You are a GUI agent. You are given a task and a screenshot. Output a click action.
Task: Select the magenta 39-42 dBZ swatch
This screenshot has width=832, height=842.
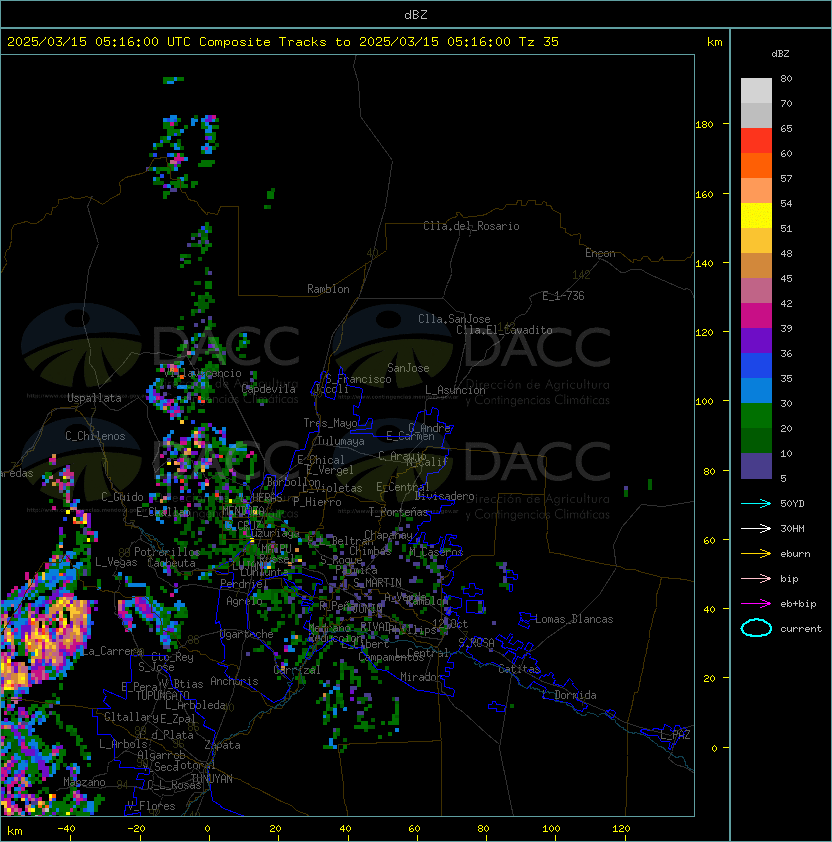pos(756,316)
